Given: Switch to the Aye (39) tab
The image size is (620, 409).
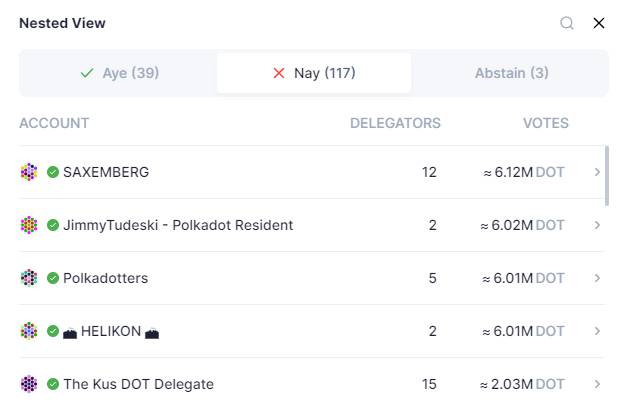Looking at the screenshot, I should click(119, 73).
